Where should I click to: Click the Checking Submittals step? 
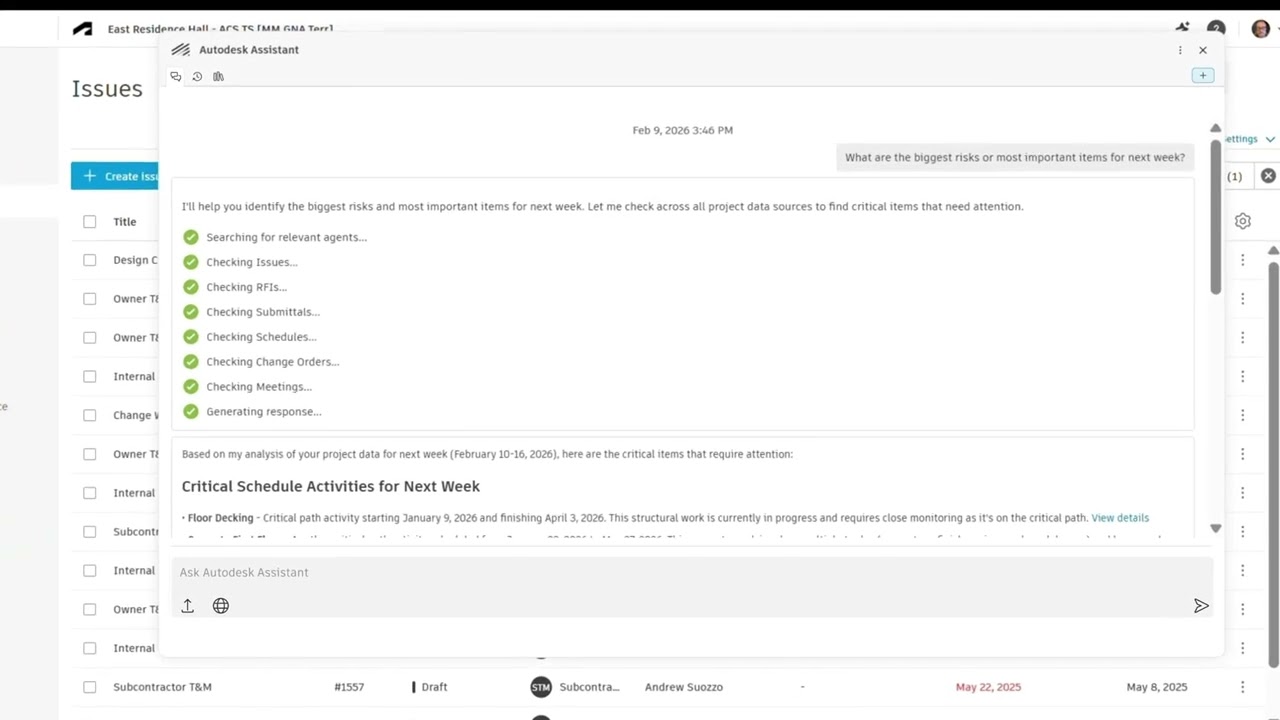pyautogui.click(x=262, y=312)
